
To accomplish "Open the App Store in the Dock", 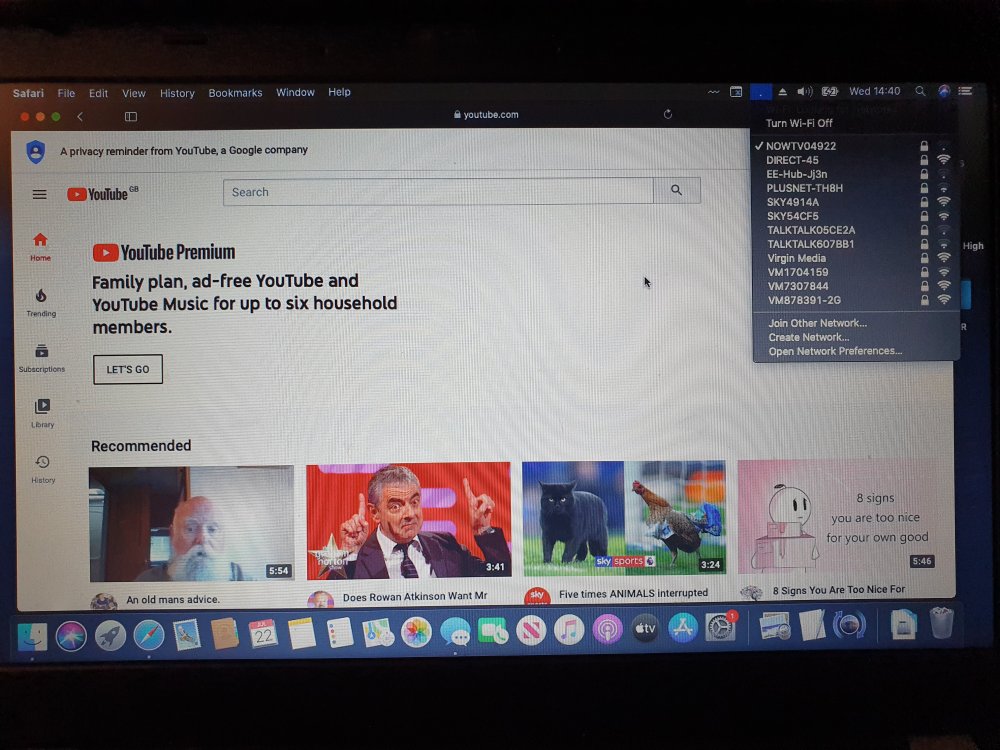I will [x=682, y=628].
